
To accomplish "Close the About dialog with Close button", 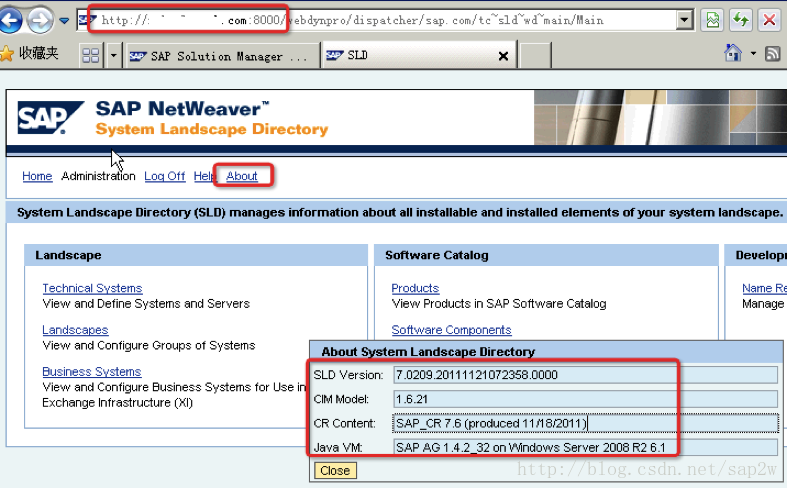I will (x=335, y=471).
